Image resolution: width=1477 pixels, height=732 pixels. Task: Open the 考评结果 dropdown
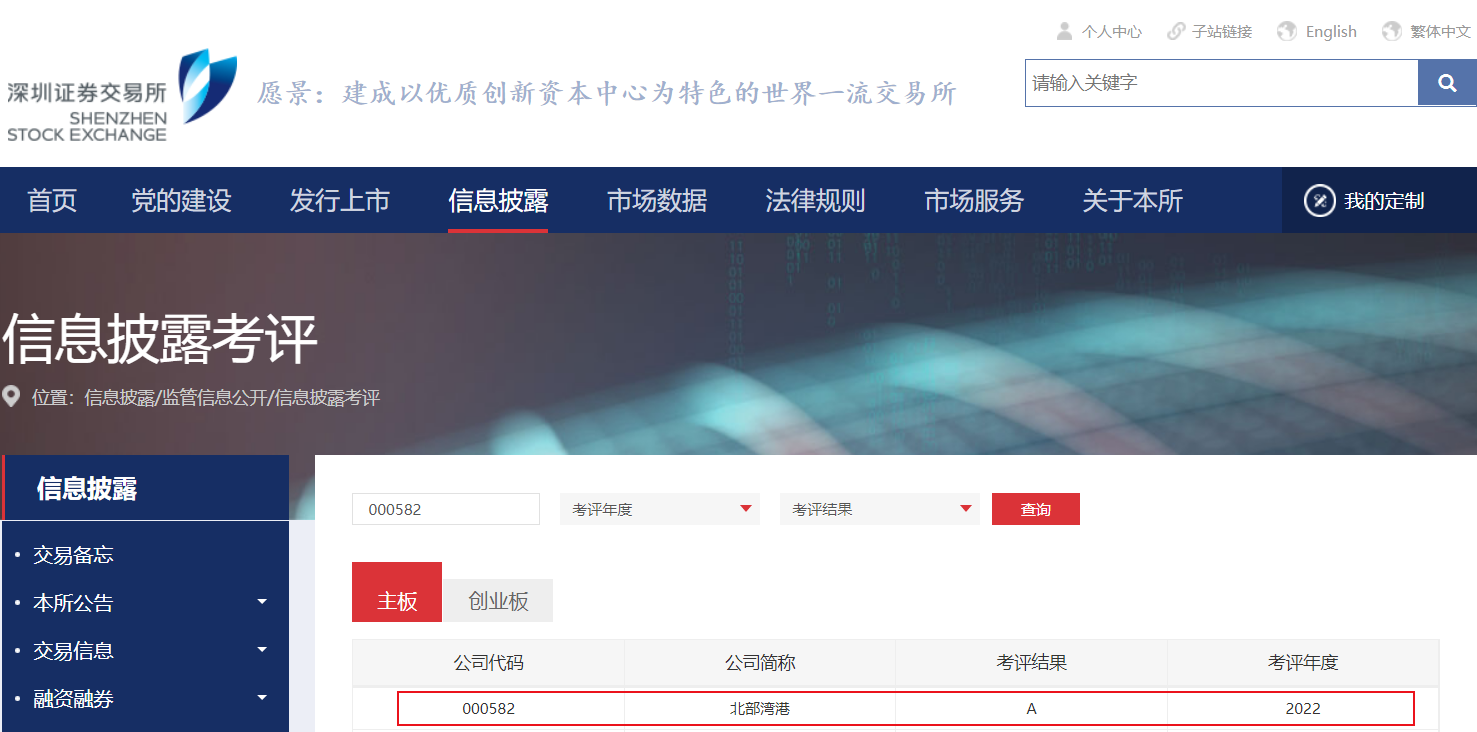pyautogui.click(x=880, y=509)
